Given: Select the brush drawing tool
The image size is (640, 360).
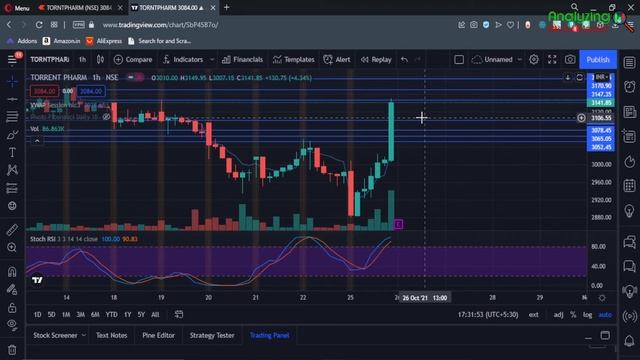Looking at the screenshot, I should (x=12, y=135).
